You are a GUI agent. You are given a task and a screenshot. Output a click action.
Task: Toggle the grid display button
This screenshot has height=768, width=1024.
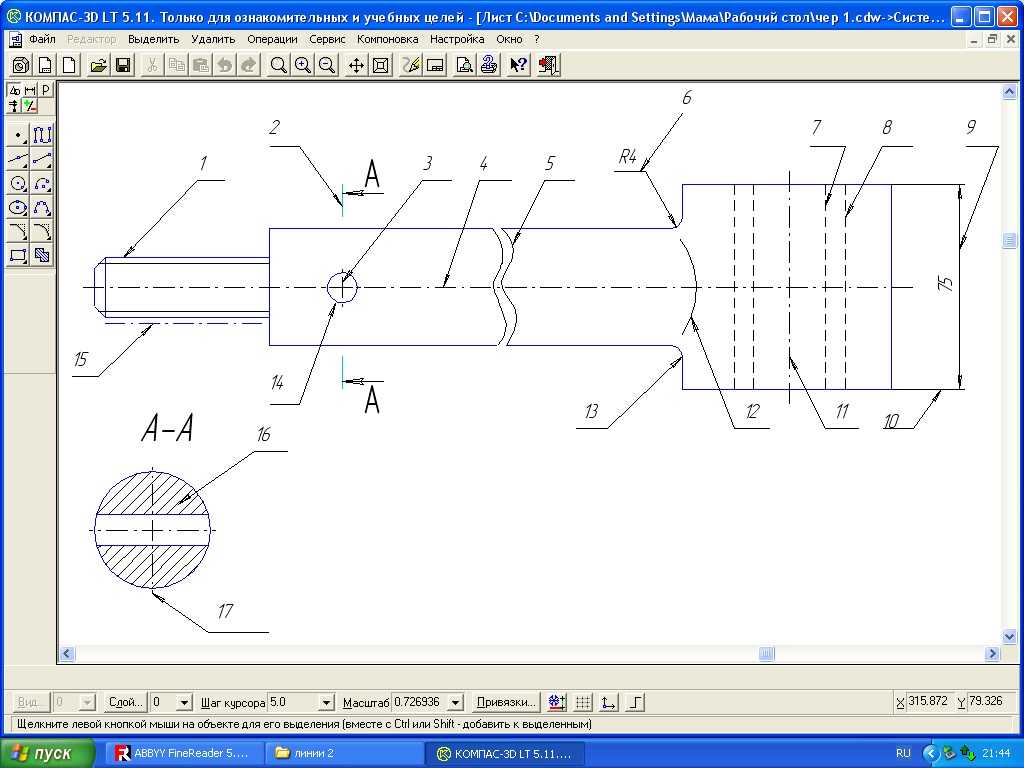coord(584,702)
